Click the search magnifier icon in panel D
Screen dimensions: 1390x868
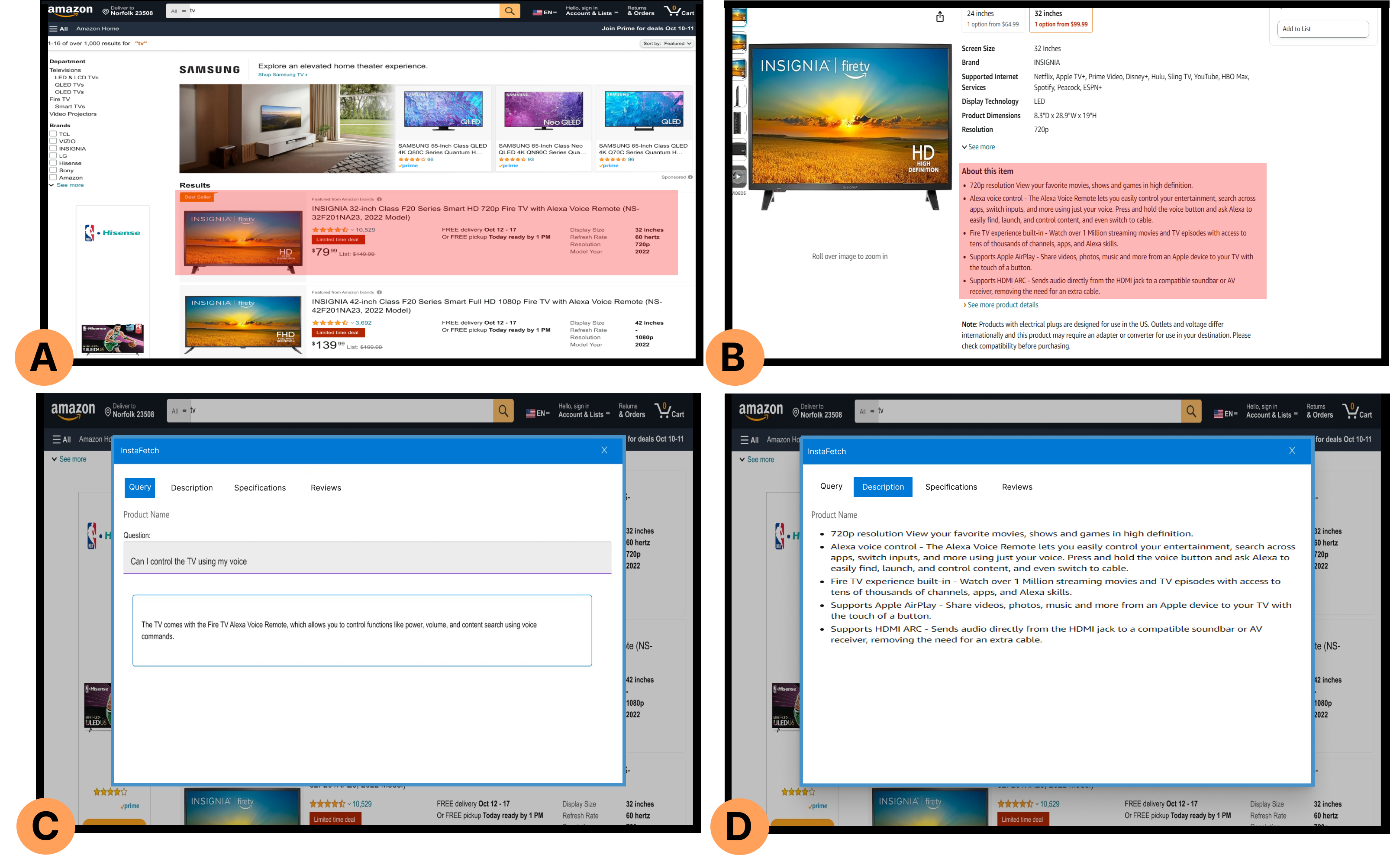(x=1191, y=412)
